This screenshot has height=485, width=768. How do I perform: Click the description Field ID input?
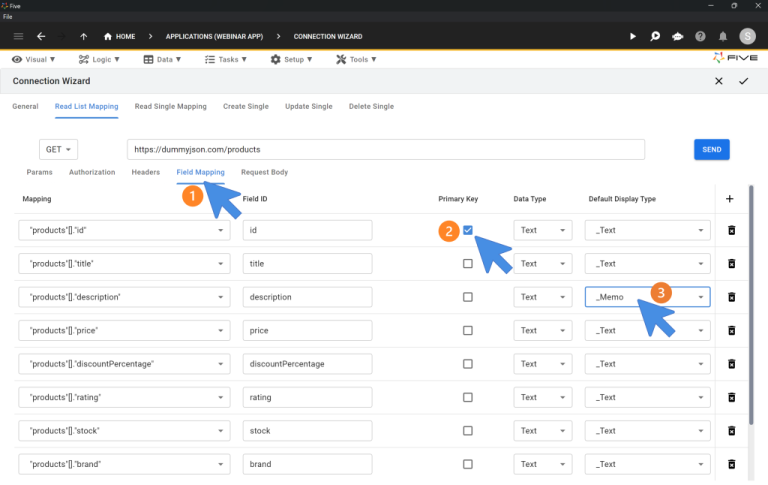point(307,297)
